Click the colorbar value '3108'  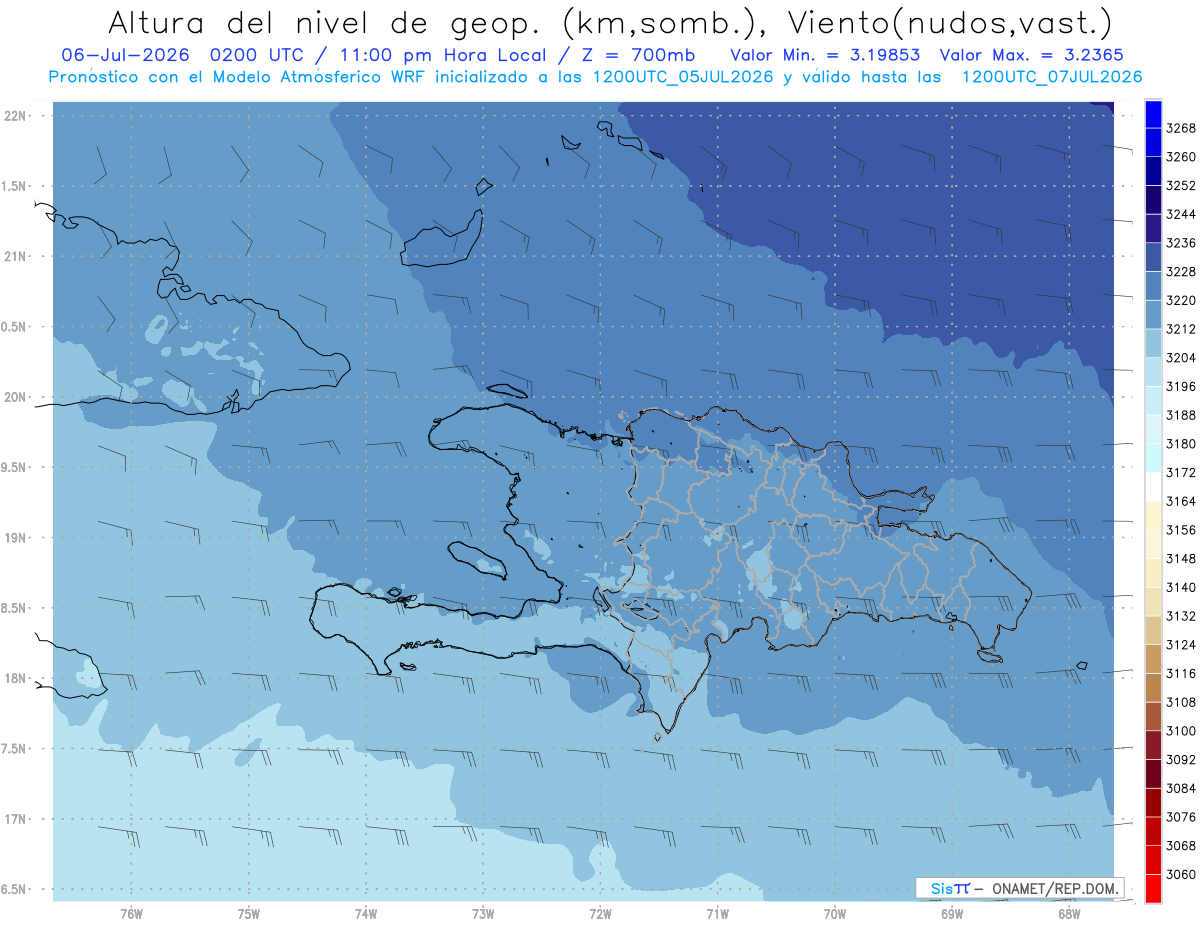pyautogui.click(x=1181, y=702)
